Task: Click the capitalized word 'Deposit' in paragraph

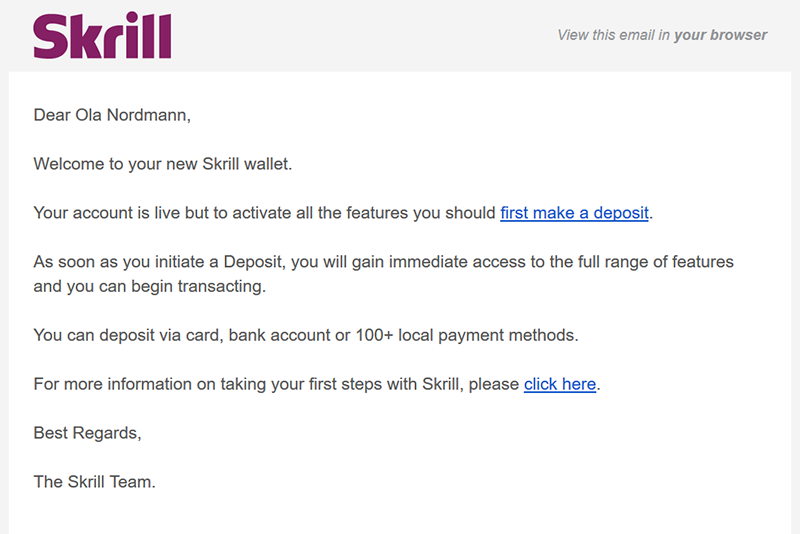Action: [253, 262]
